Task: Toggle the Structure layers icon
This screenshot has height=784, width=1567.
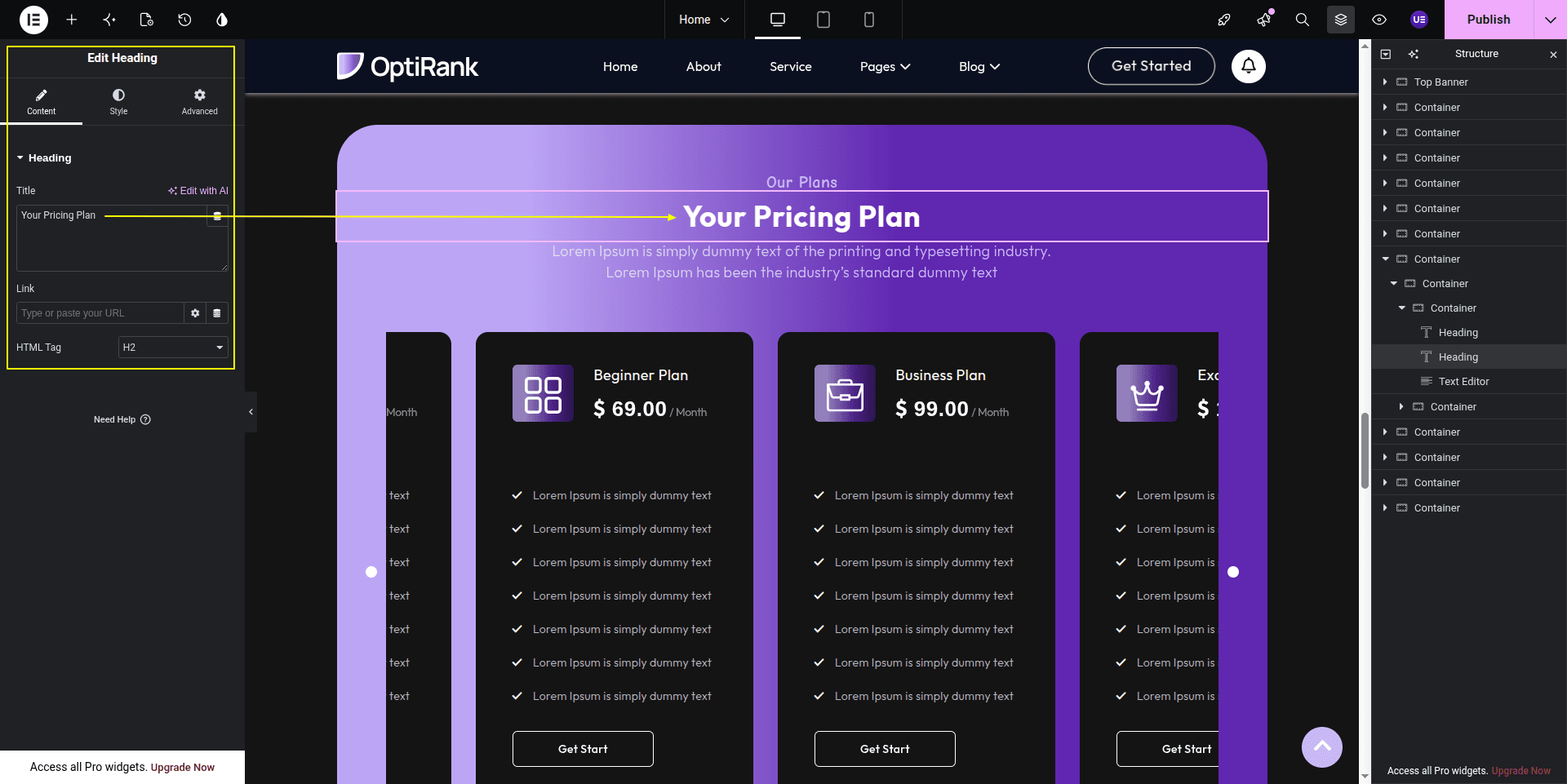Action: click(x=1341, y=20)
